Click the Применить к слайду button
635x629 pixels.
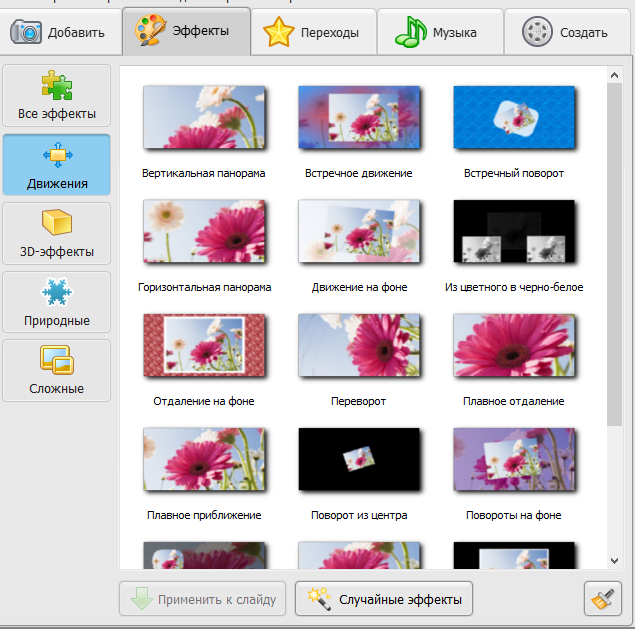click(202, 599)
